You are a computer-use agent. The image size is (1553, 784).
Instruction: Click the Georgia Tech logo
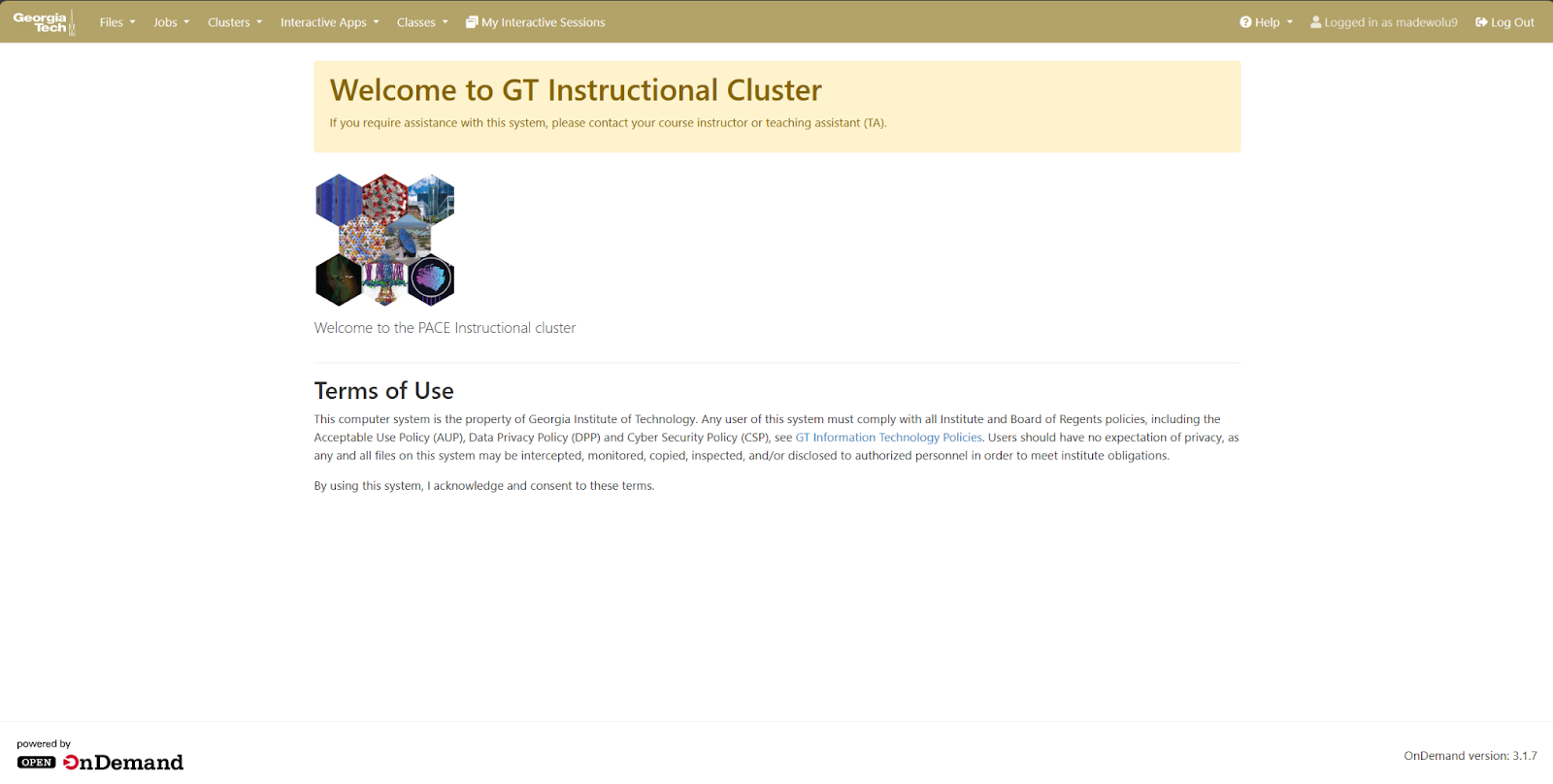(x=44, y=22)
